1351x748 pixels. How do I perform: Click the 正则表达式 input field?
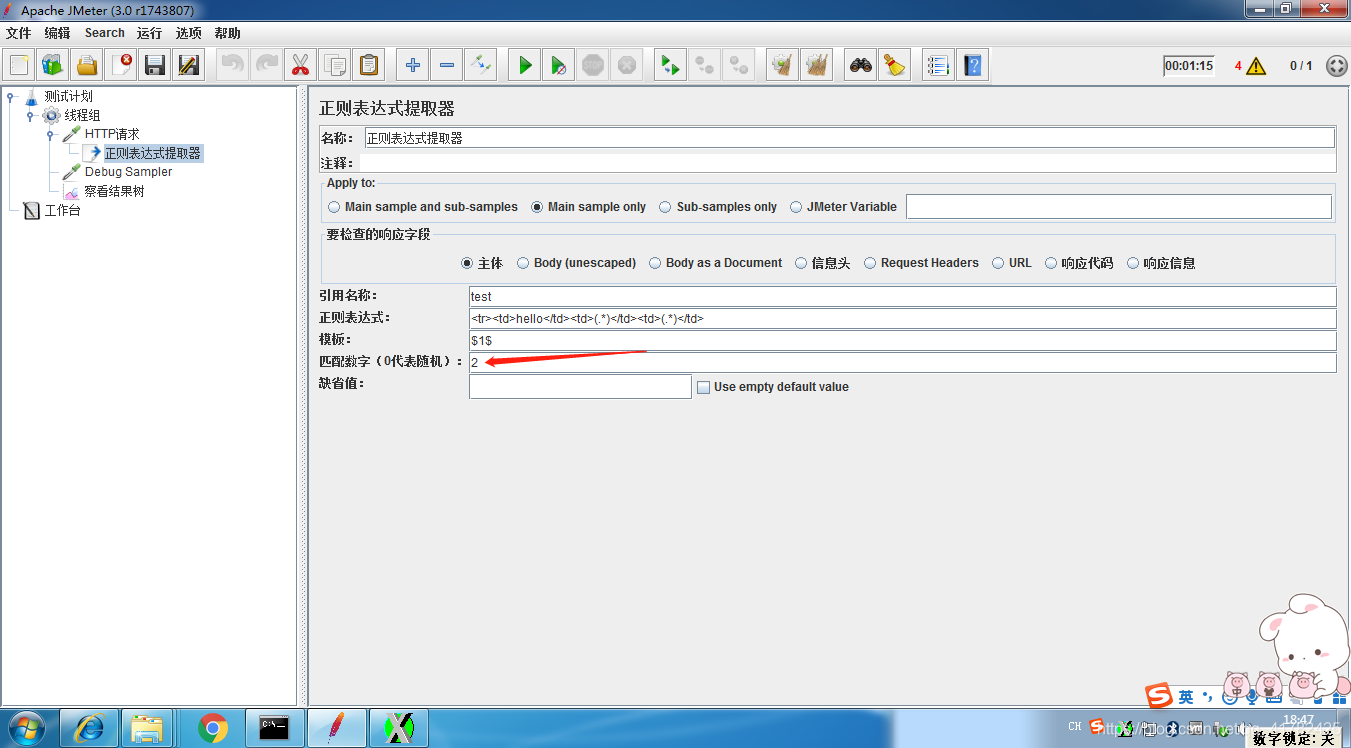[902, 318]
